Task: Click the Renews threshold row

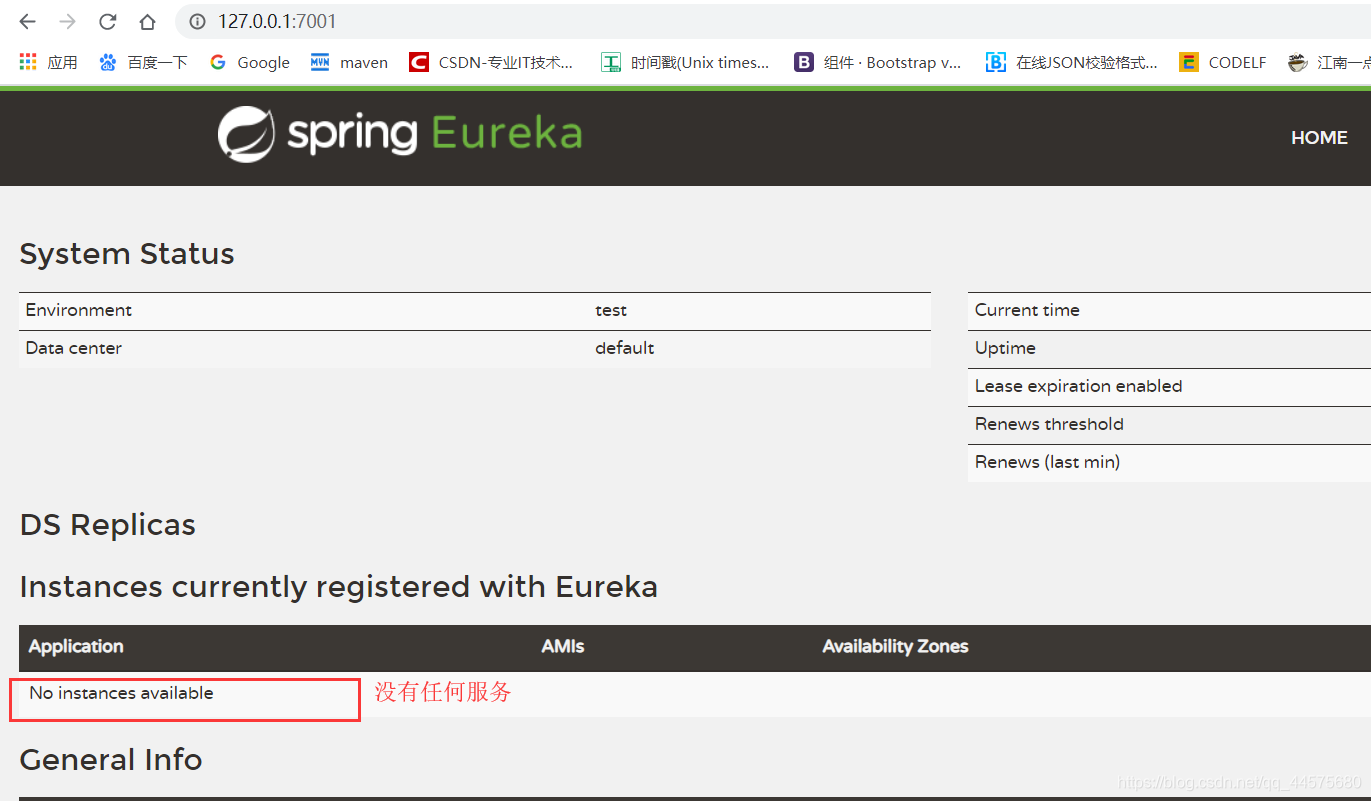Action: (1169, 425)
